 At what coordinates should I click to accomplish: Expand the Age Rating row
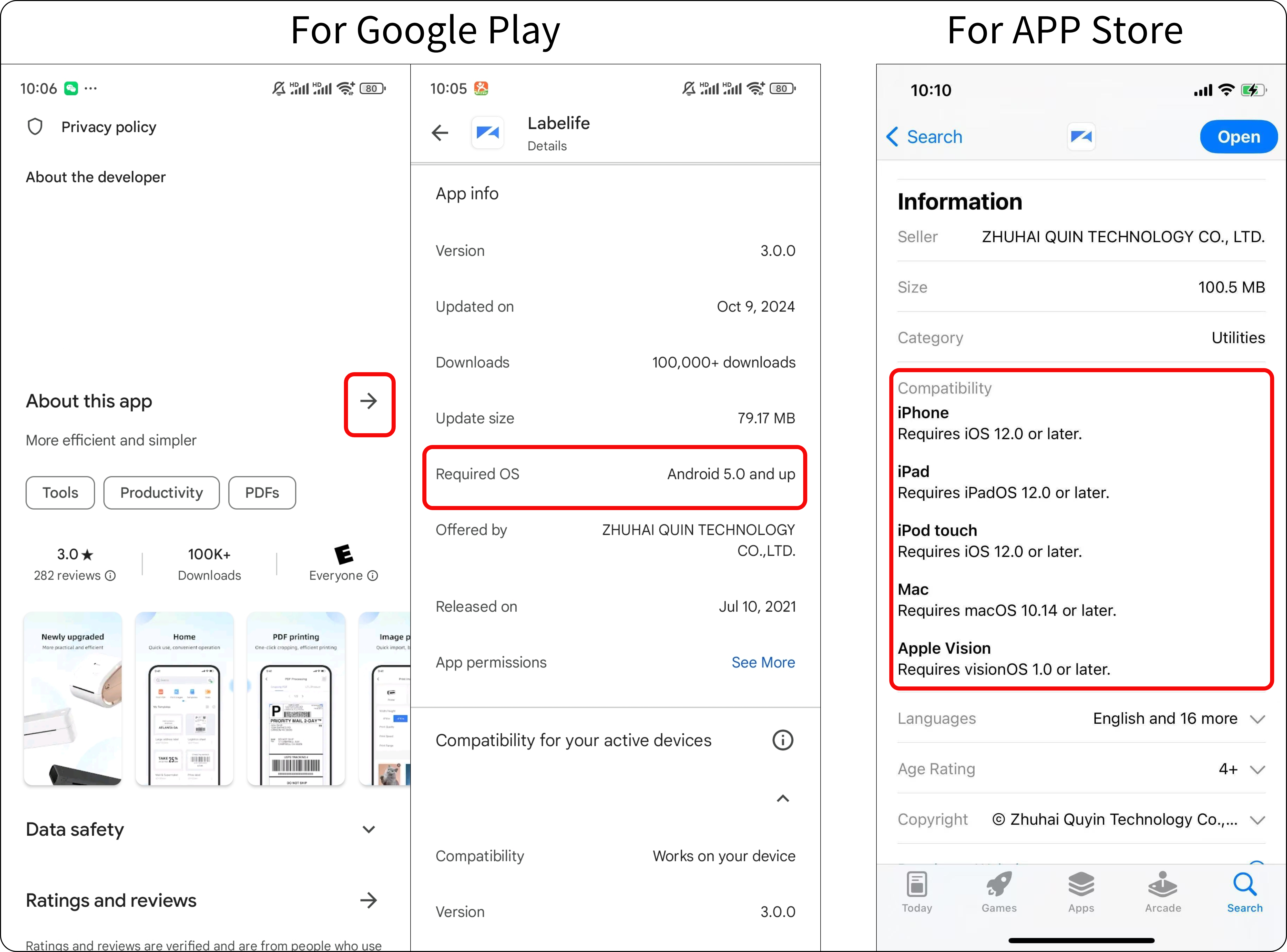(1081, 769)
